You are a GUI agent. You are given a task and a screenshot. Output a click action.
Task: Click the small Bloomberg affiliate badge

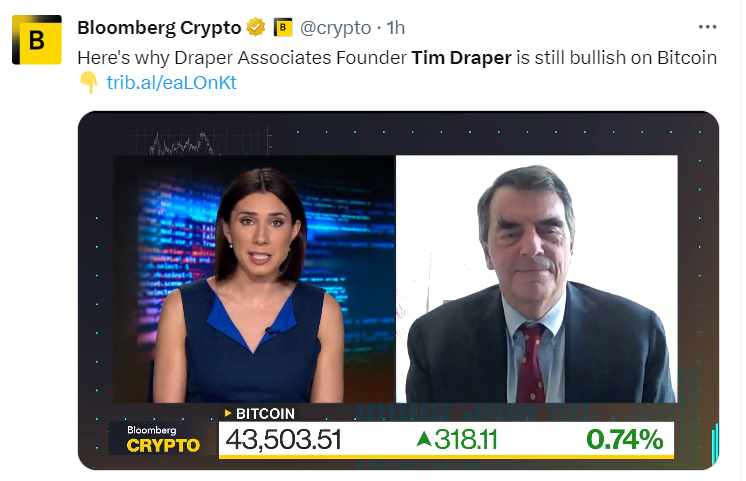coord(283,28)
